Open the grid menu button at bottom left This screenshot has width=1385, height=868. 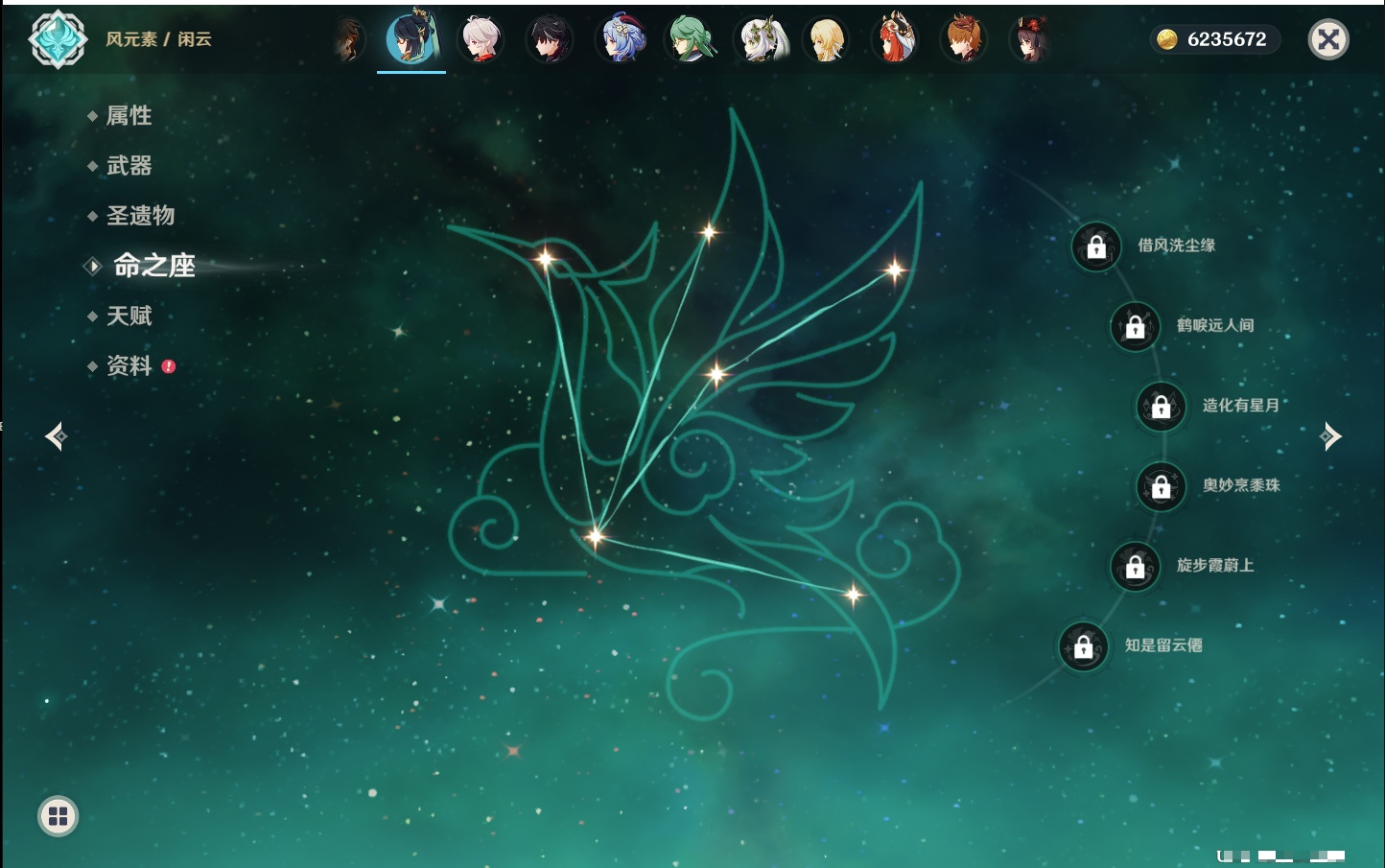[58, 816]
